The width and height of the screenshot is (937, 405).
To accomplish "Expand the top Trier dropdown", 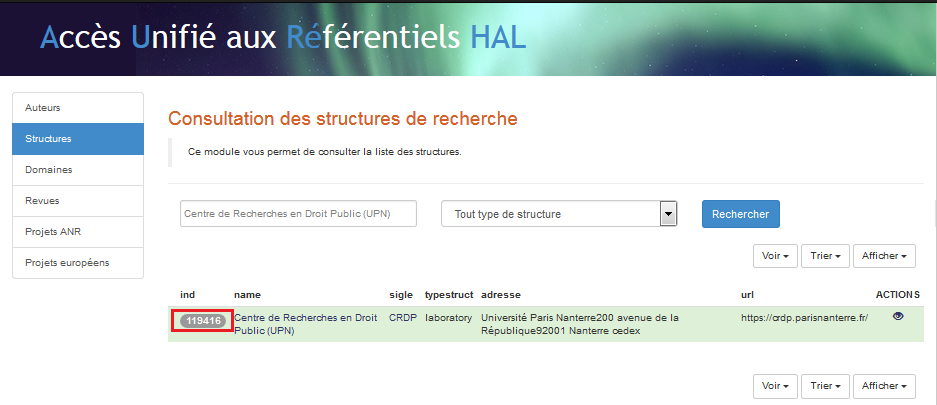I will coord(825,256).
